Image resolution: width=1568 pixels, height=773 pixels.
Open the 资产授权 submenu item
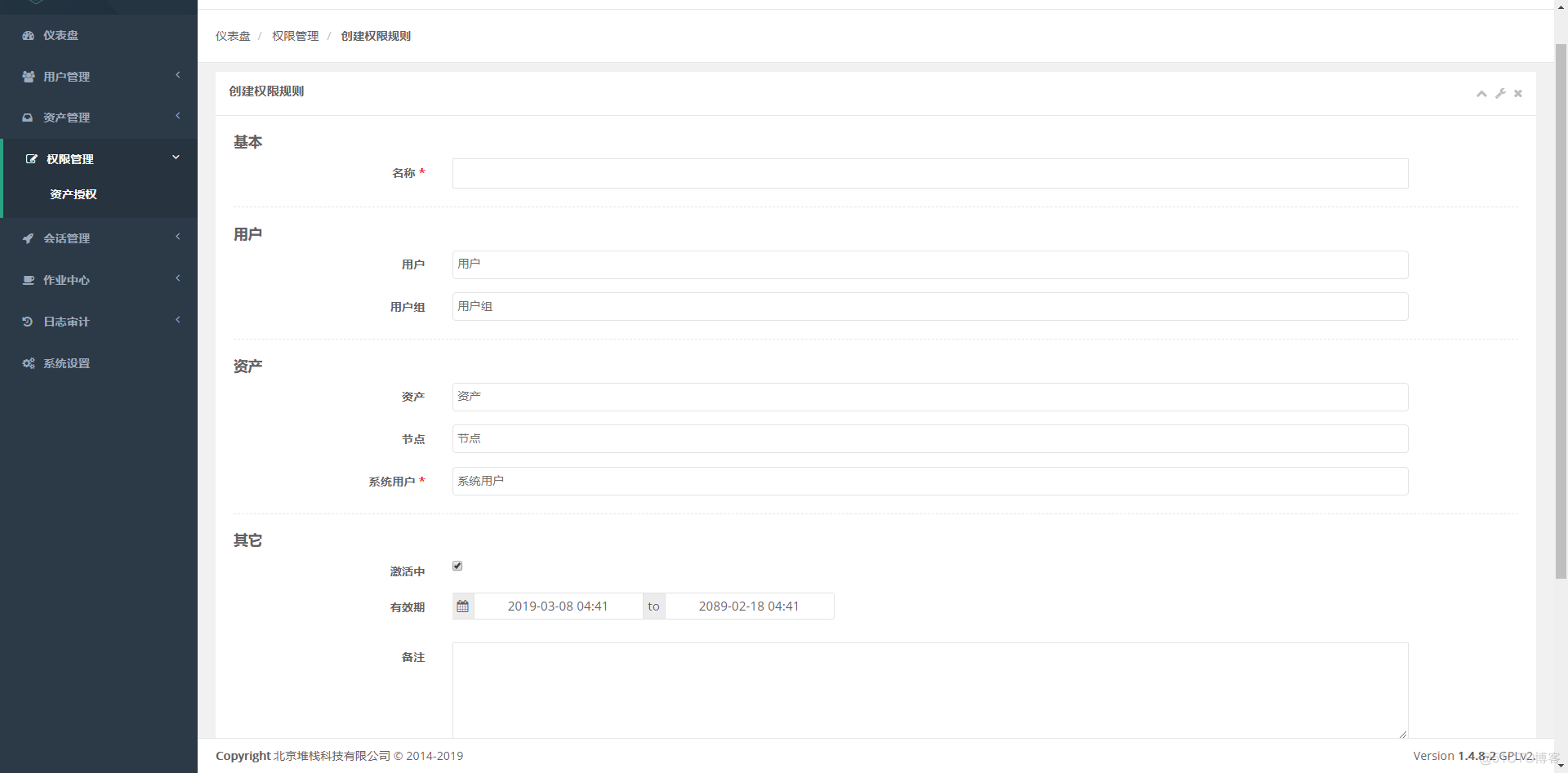tap(73, 194)
